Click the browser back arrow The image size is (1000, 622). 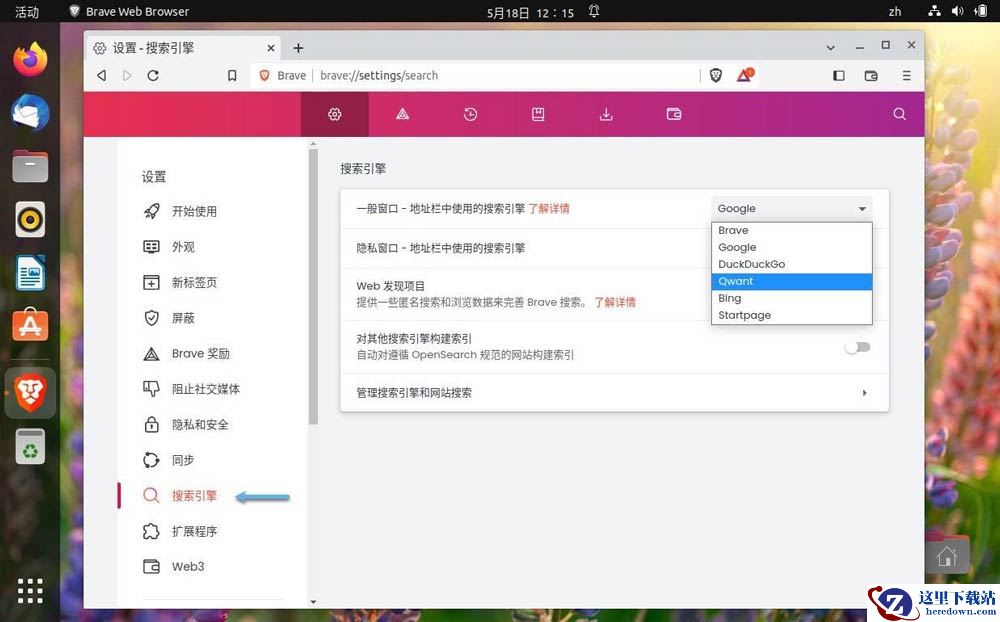pos(101,75)
